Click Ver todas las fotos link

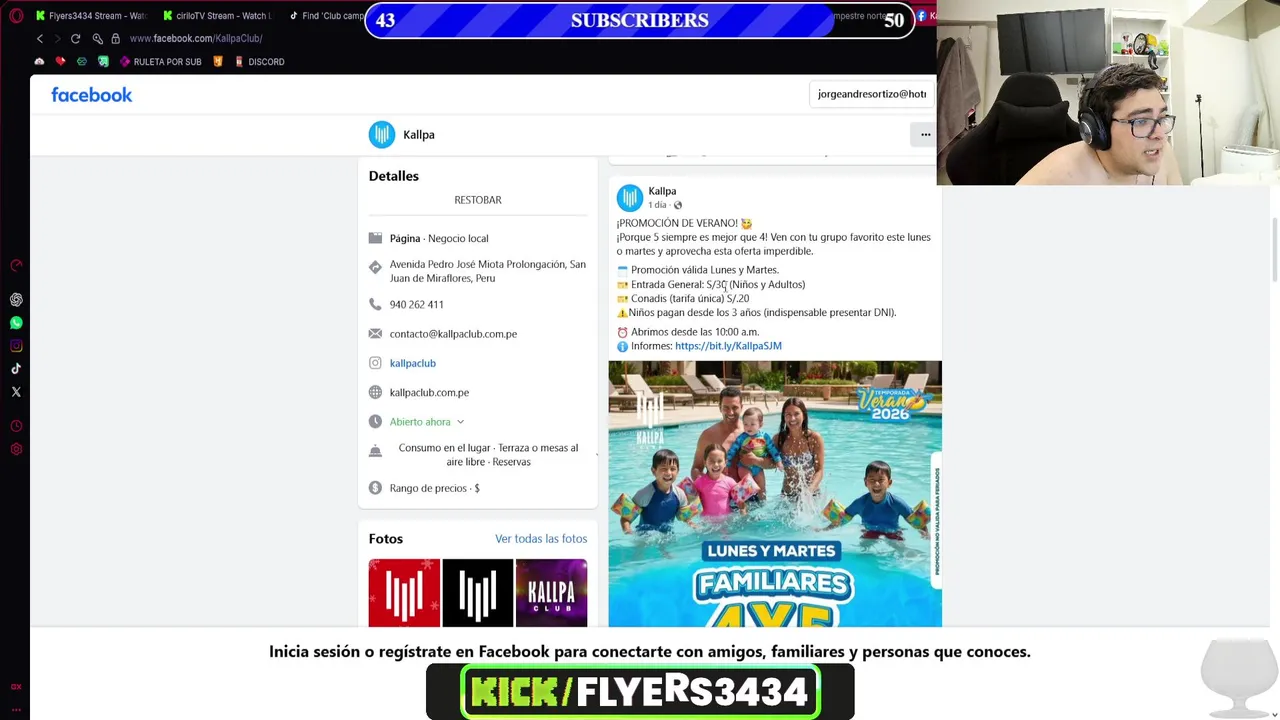coord(541,539)
